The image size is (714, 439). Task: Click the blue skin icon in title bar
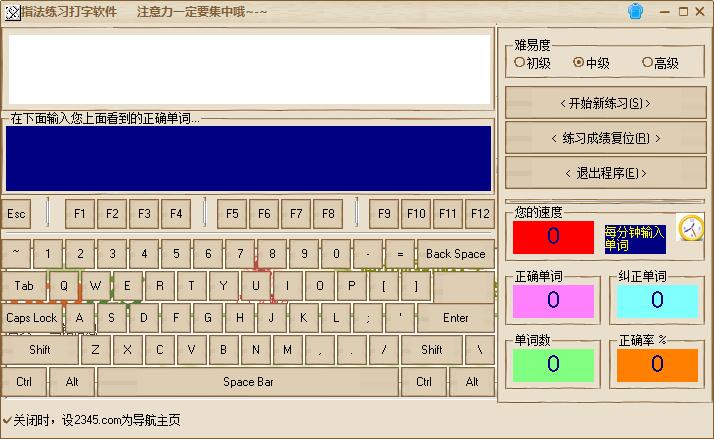pyautogui.click(x=634, y=11)
